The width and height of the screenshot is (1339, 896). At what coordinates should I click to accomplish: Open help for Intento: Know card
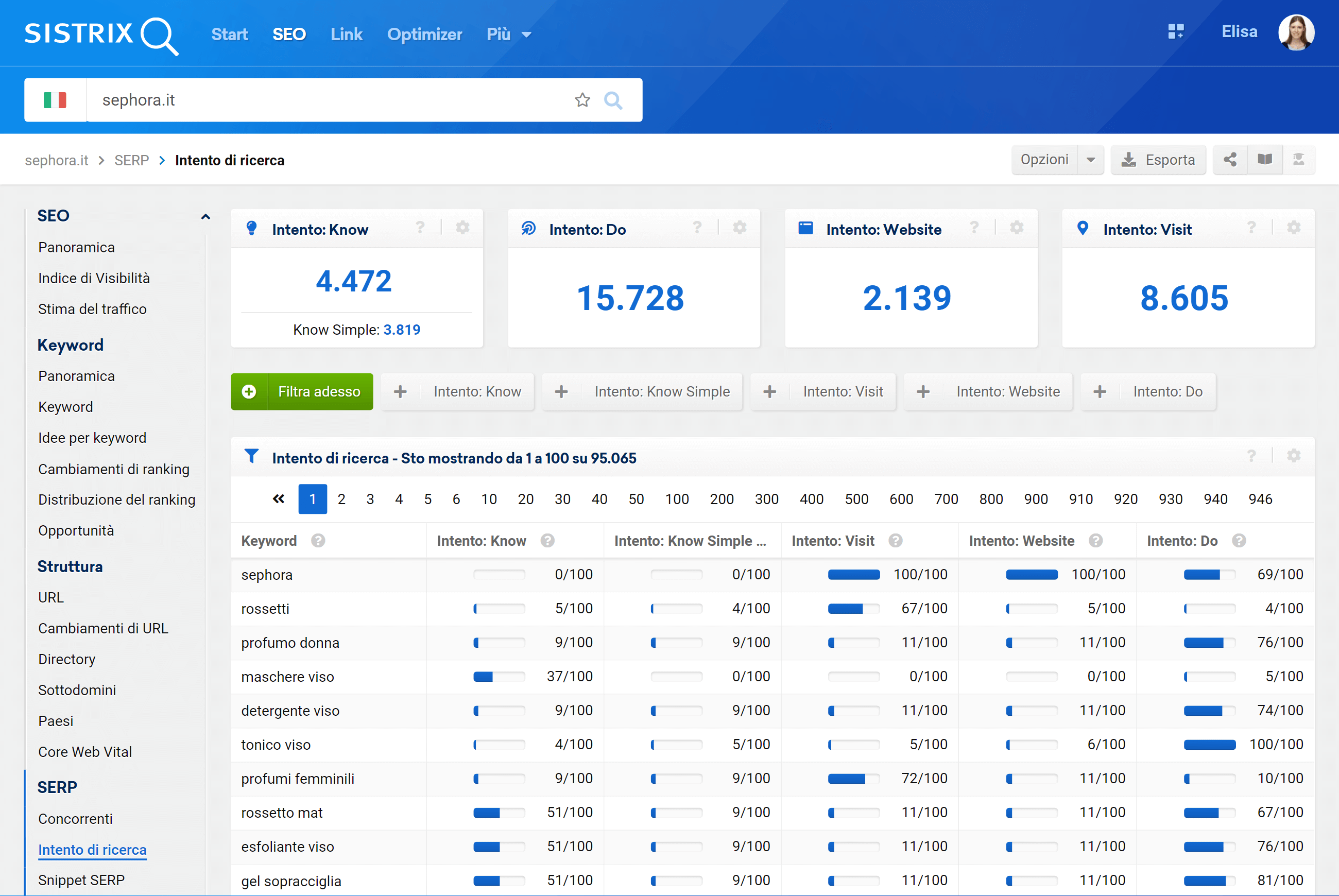[420, 228]
